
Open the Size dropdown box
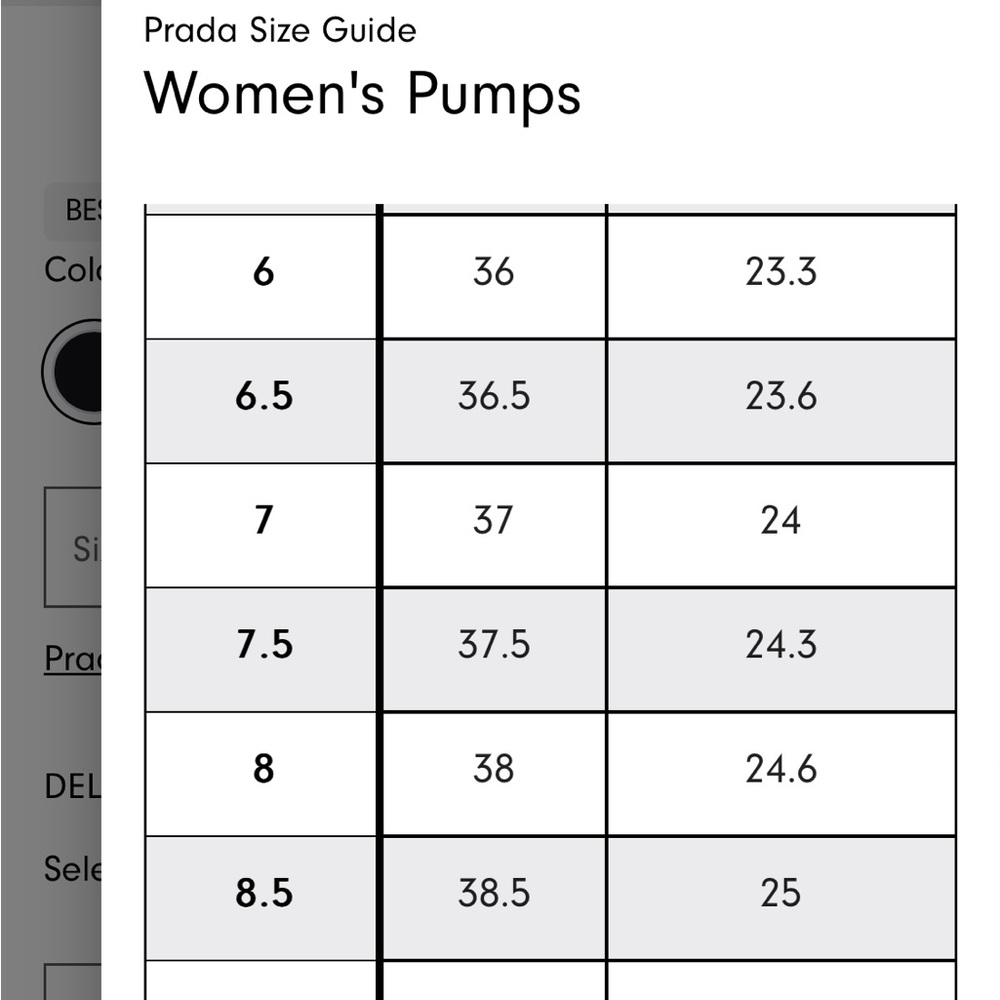[x=73, y=547]
